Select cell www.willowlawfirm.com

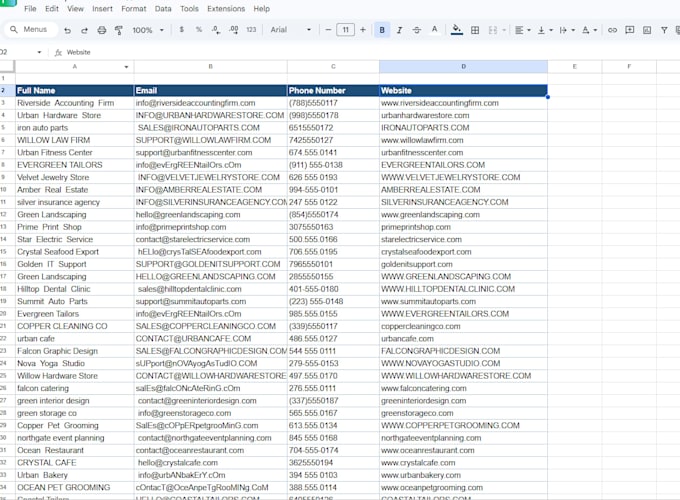coord(463,141)
